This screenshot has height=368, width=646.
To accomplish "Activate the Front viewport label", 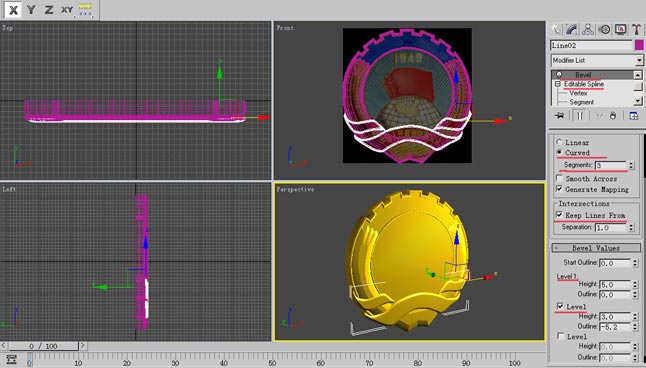I will coord(285,28).
